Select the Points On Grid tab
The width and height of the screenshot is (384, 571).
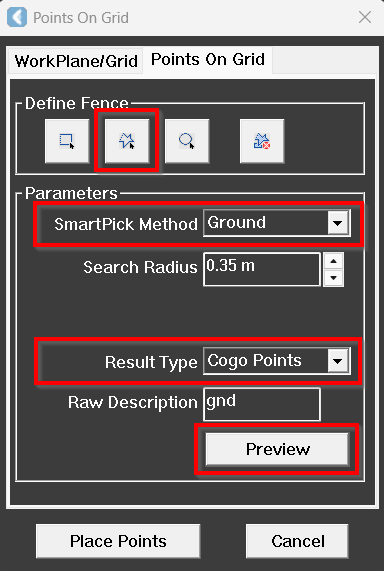(208, 59)
